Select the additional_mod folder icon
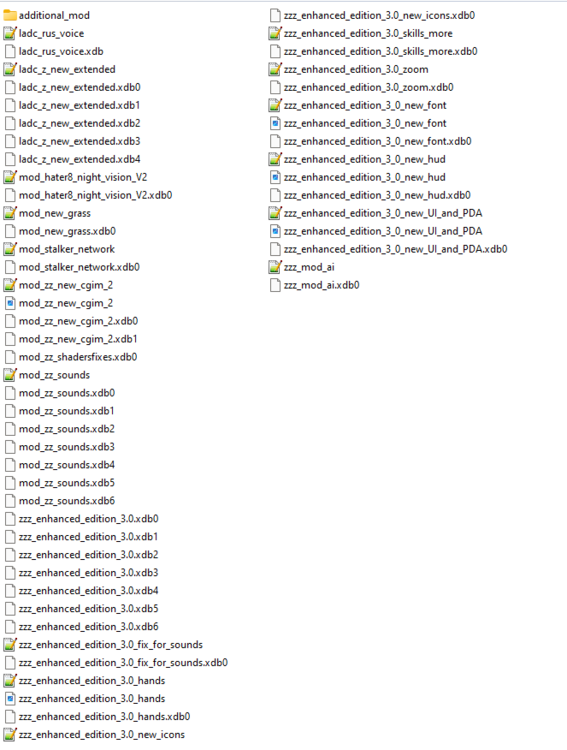The height and width of the screenshot is (750, 567). tap(10, 15)
